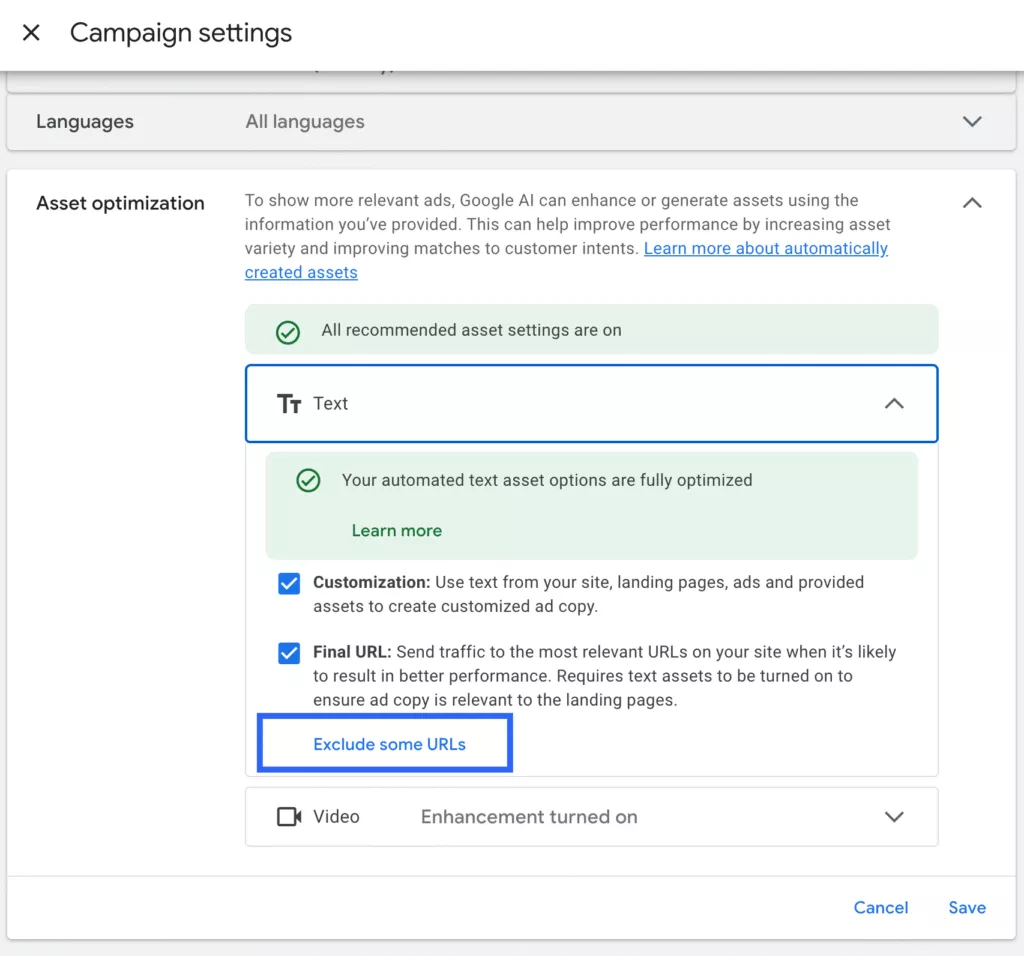Save the campaign settings
This screenshot has height=956, width=1024.
(967, 908)
